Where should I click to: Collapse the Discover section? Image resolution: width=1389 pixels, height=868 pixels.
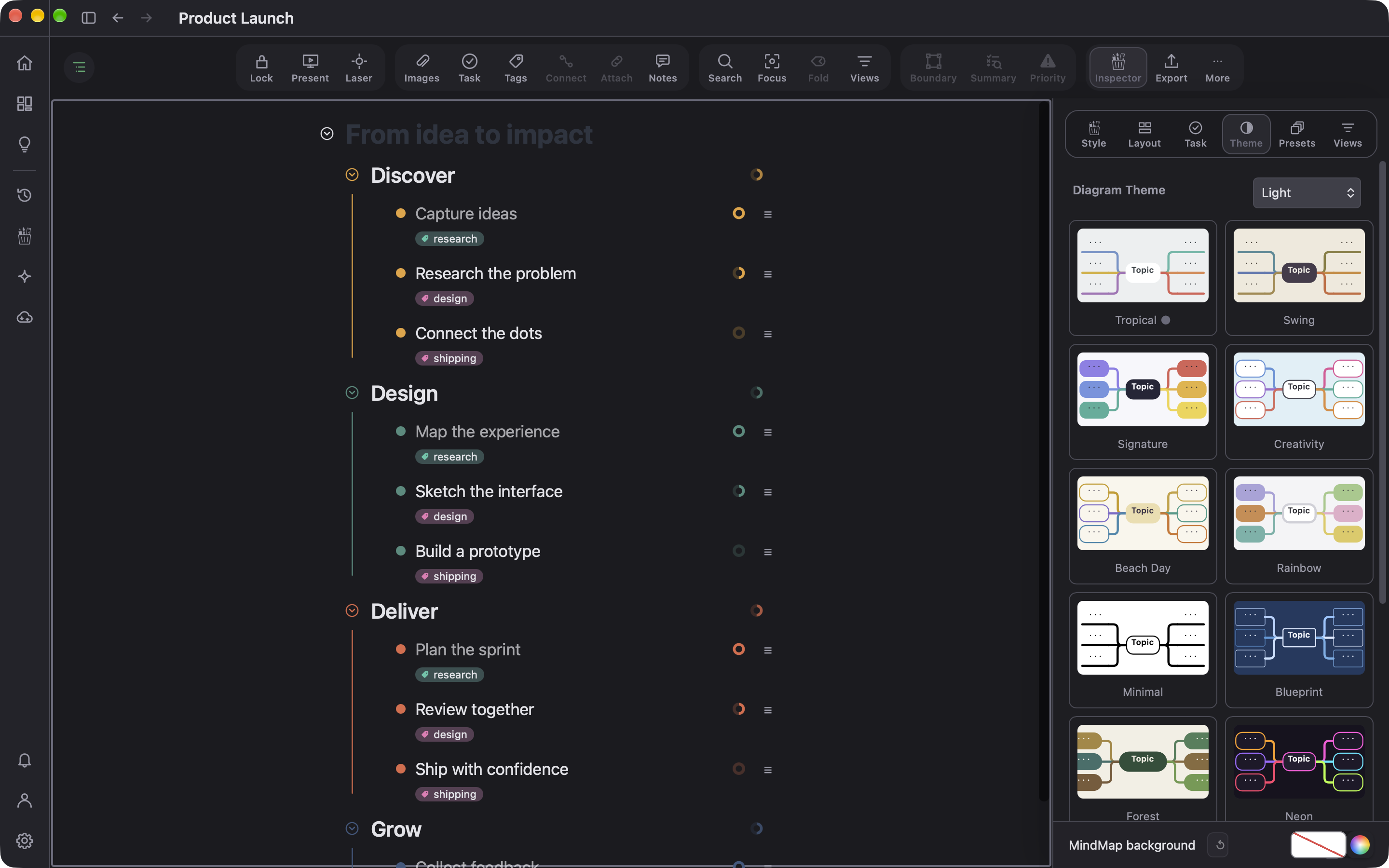coord(352,175)
